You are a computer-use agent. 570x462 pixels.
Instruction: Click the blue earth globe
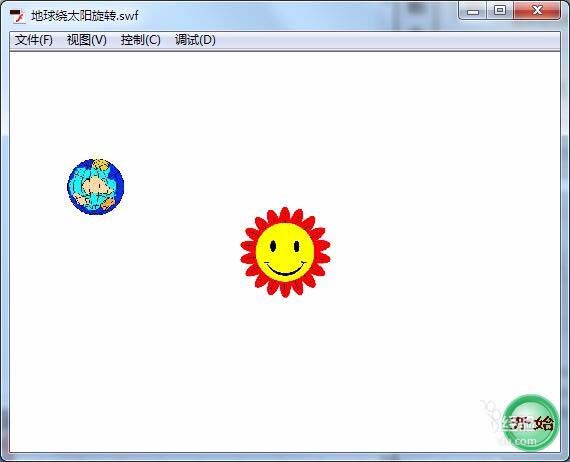pyautogui.click(x=96, y=186)
